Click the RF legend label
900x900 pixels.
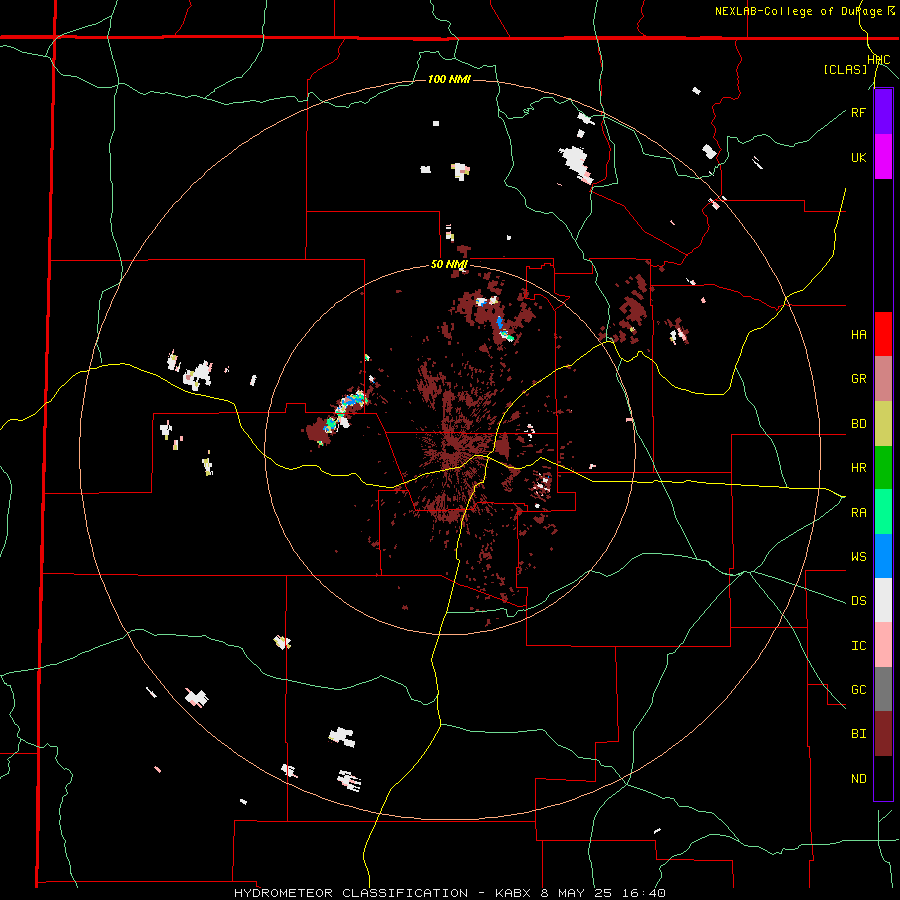point(858,112)
